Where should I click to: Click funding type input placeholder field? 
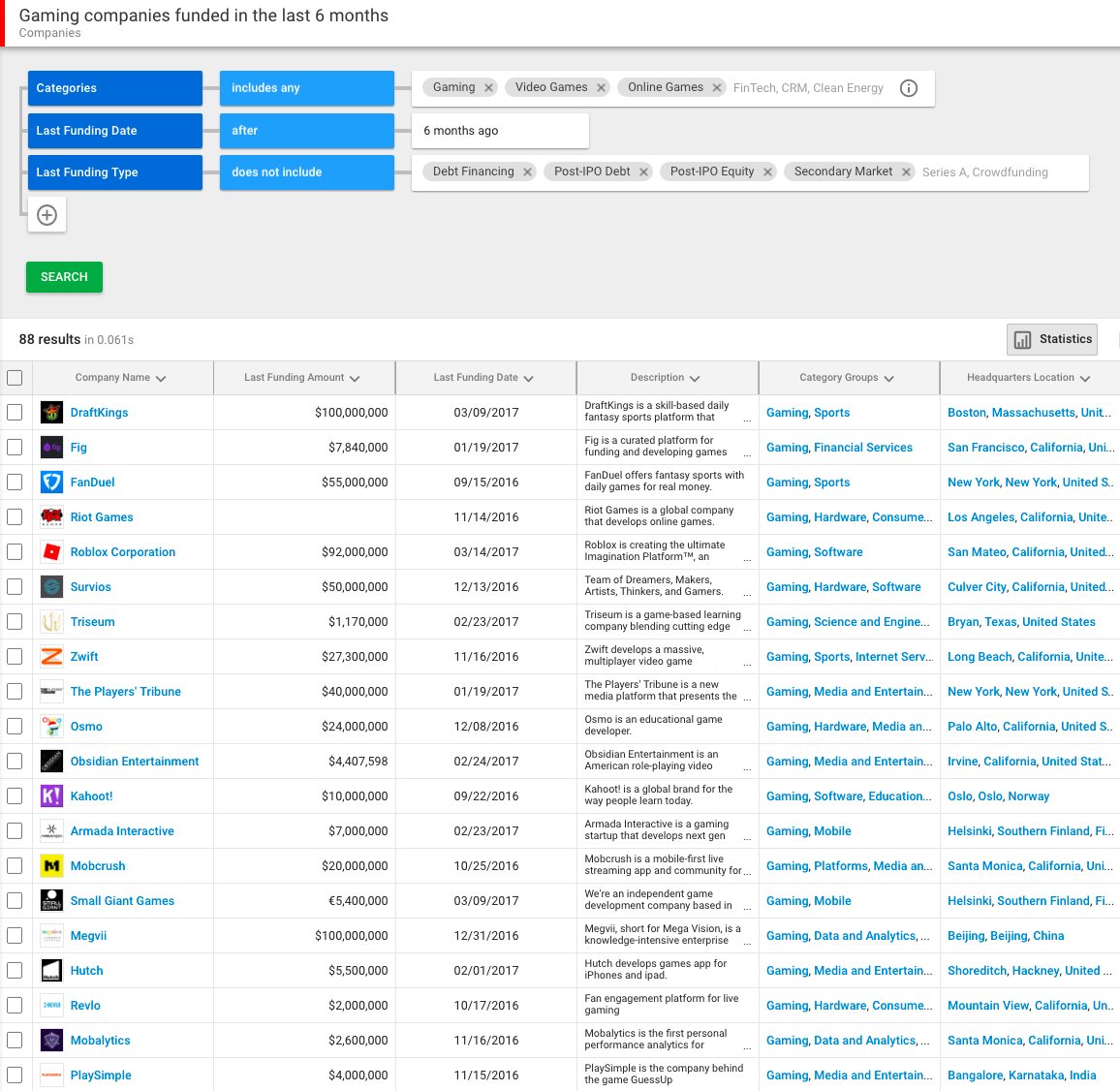coord(985,172)
